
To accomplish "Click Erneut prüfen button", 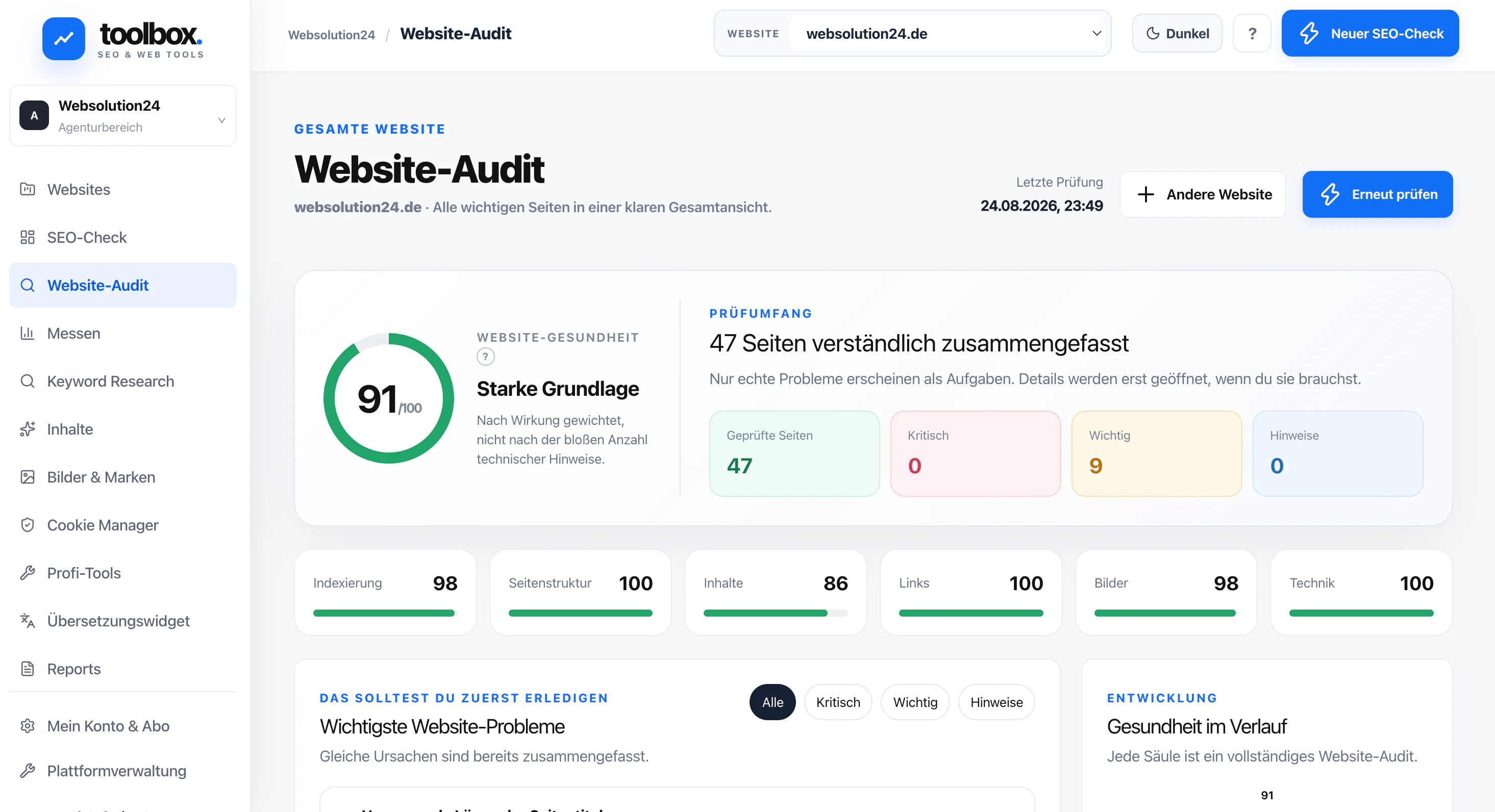I will (1377, 194).
